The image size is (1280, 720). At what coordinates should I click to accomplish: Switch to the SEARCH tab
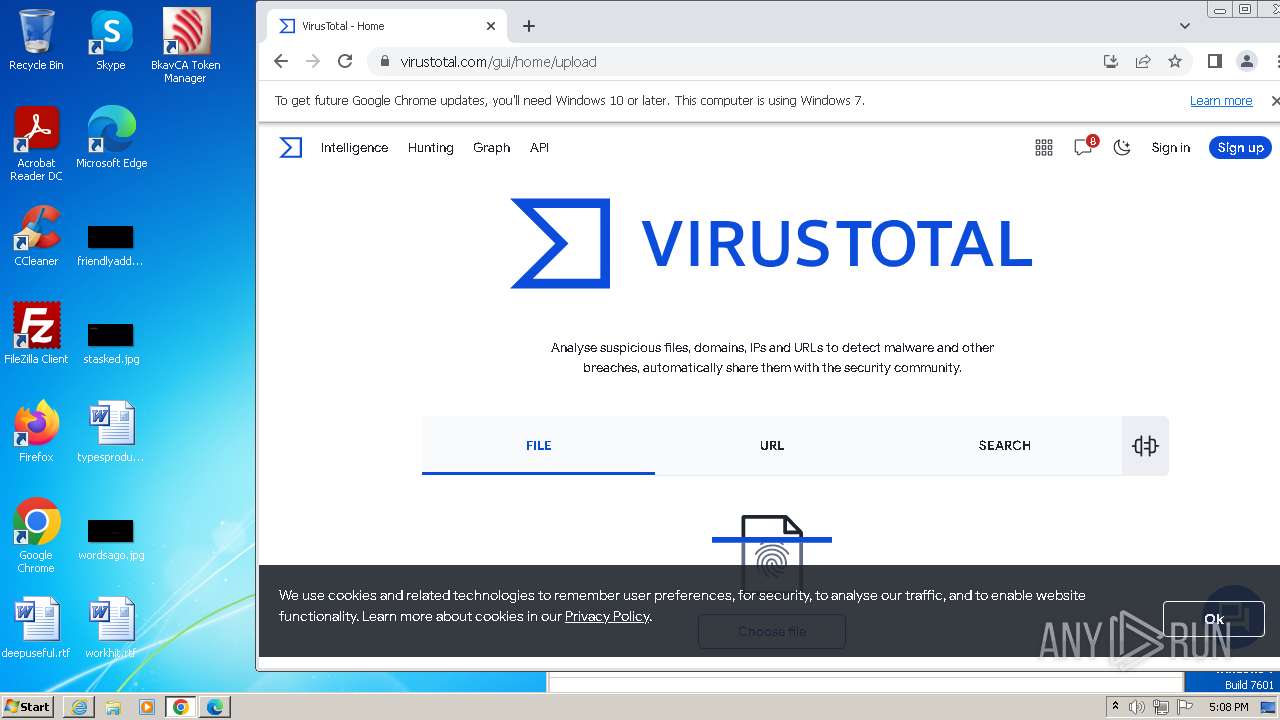click(x=1005, y=446)
